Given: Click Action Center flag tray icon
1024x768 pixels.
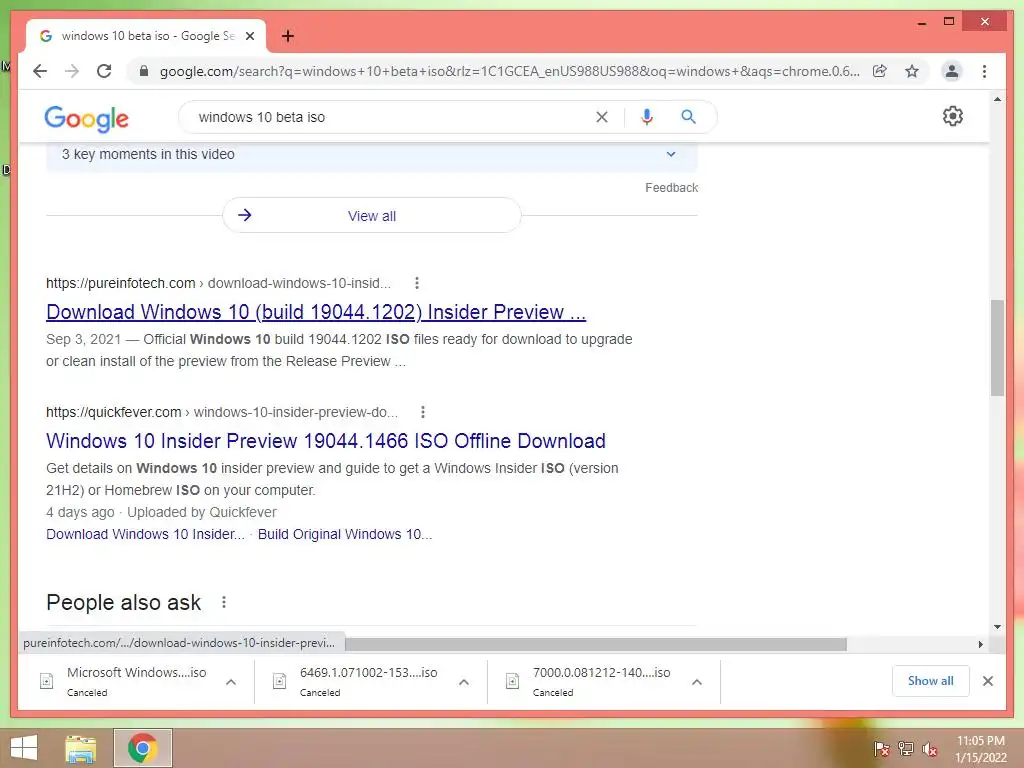Looking at the screenshot, I should click(881, 749).
